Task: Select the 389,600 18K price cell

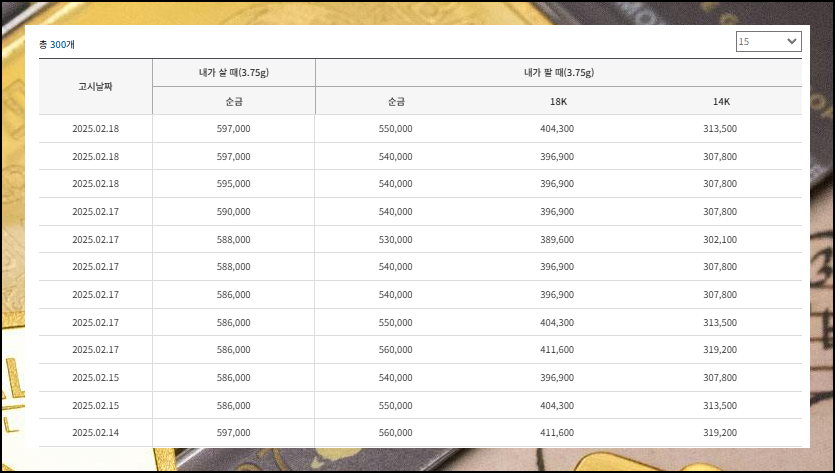Action: (557, 240)
